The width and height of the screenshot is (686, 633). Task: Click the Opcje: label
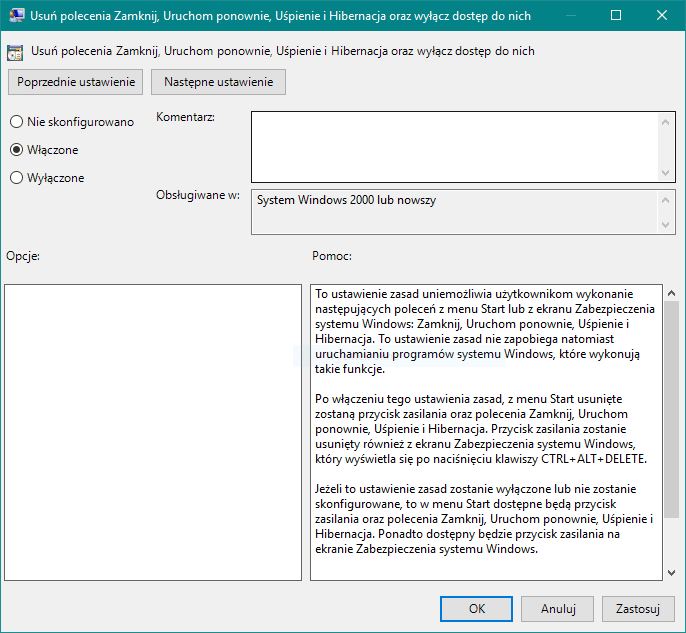coord(23,256)
